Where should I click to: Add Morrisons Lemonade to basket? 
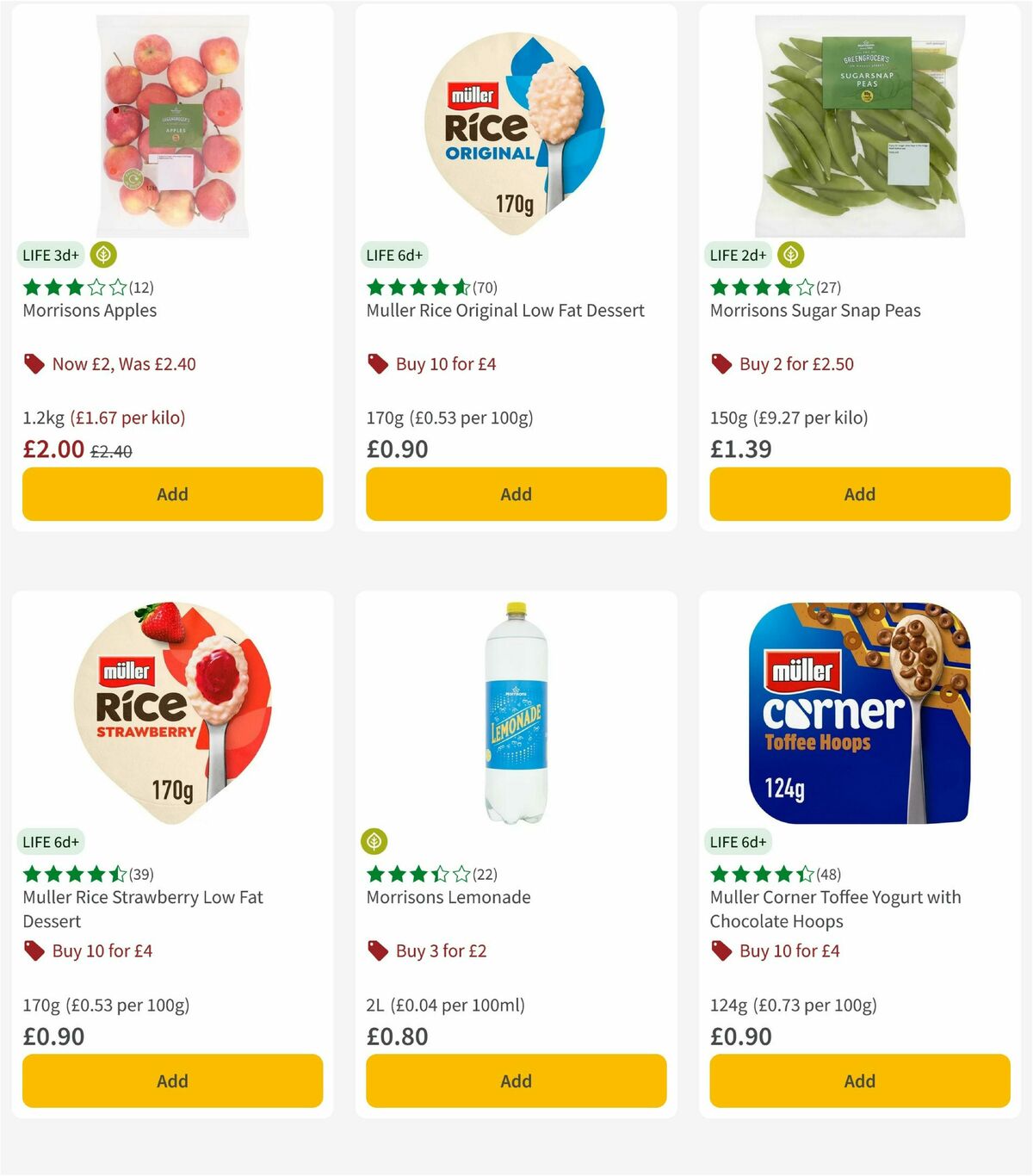tap(515, 1080)
